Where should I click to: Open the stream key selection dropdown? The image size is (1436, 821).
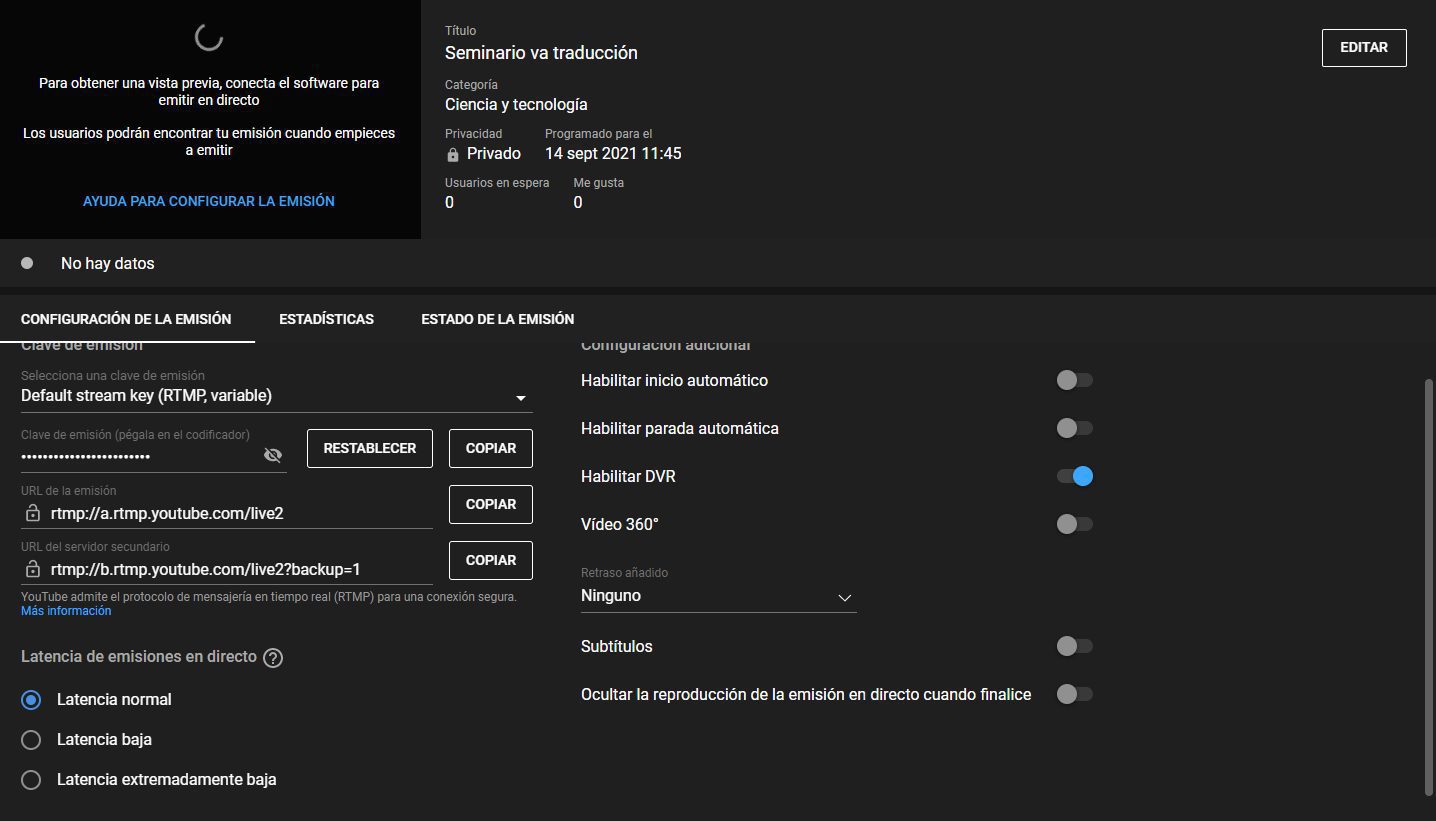276,396
